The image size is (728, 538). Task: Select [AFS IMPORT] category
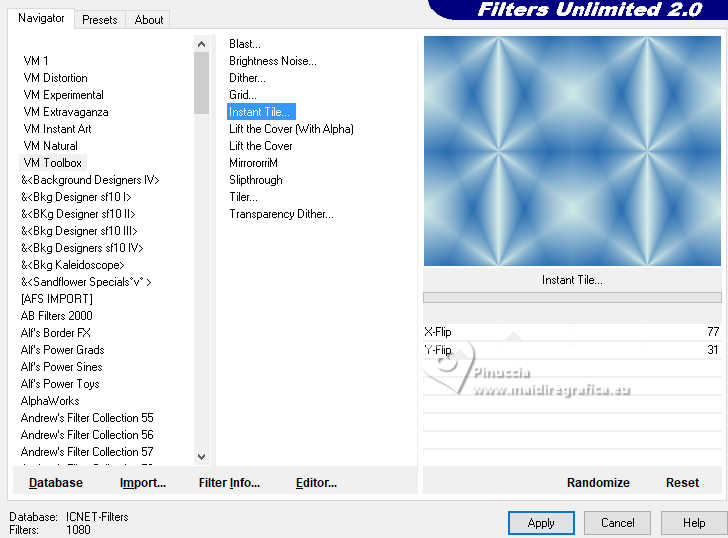tap(57, 299)
